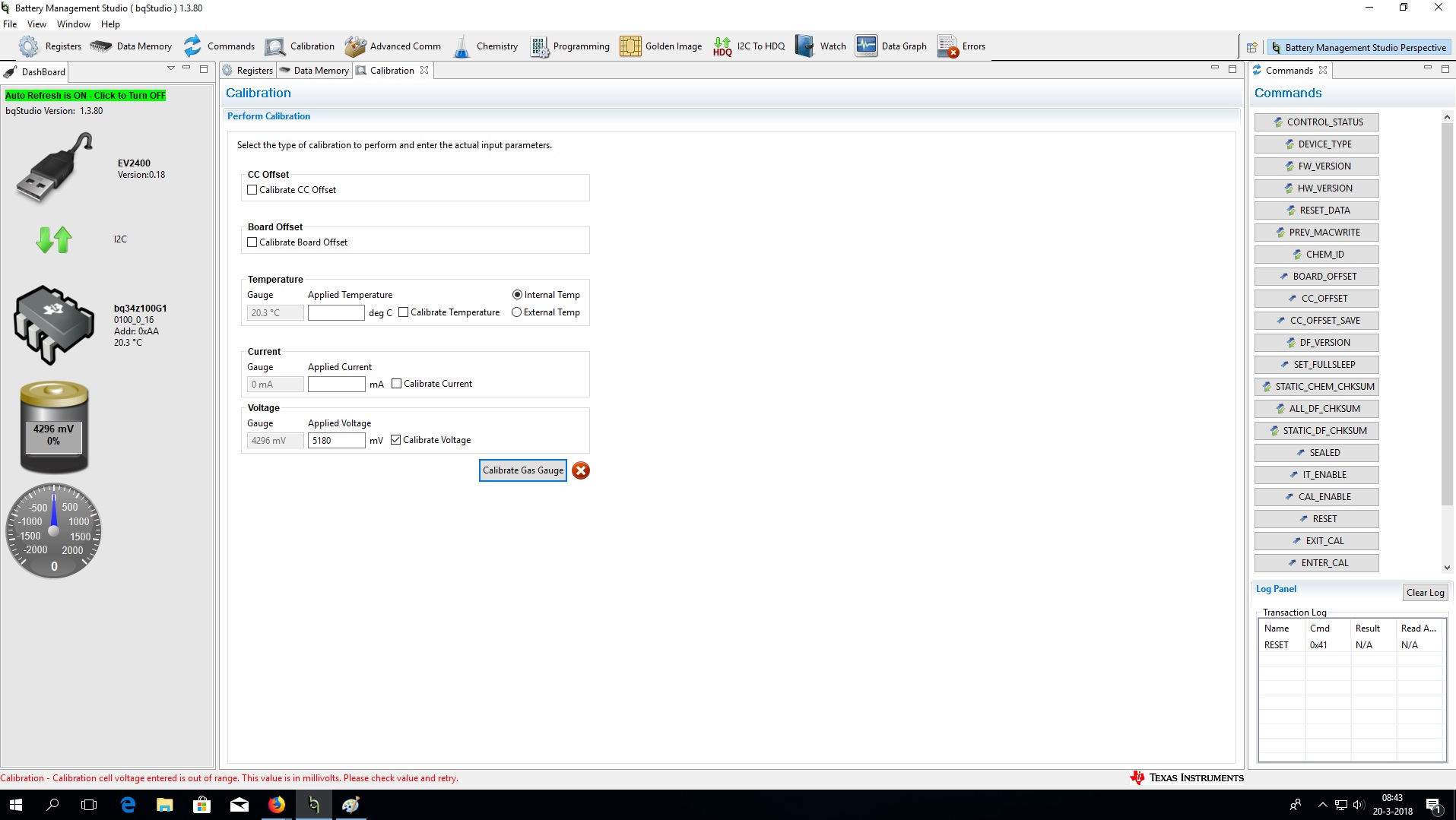This screenshot has width=1456, height=820.
Task: Enable Calibrate Current checkbox
Action: pos(397,384)
